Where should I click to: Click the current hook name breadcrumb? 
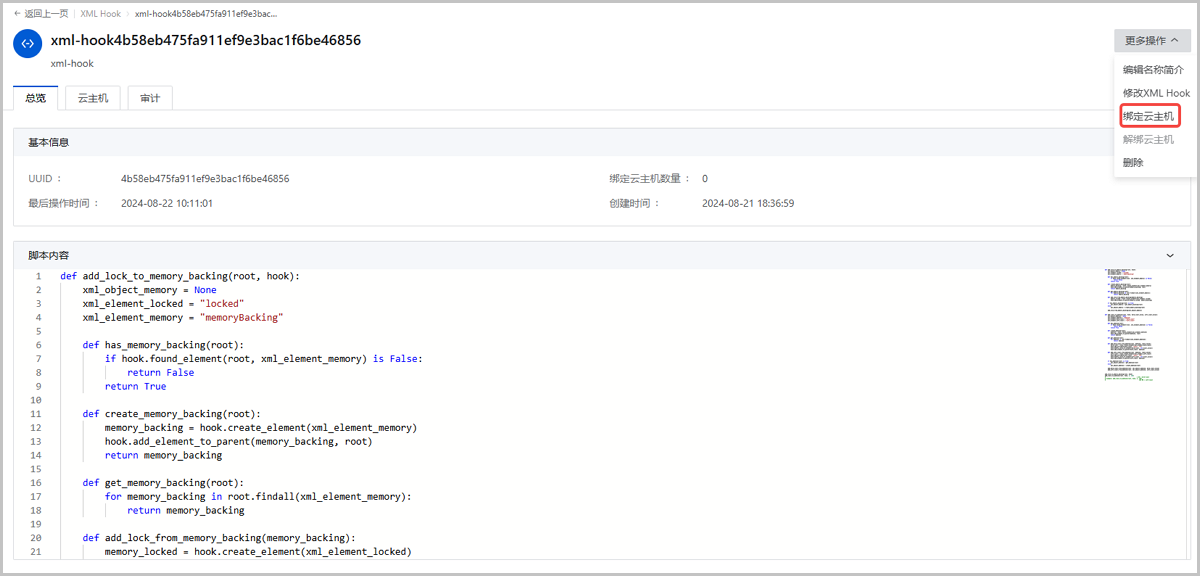[206, 14]
